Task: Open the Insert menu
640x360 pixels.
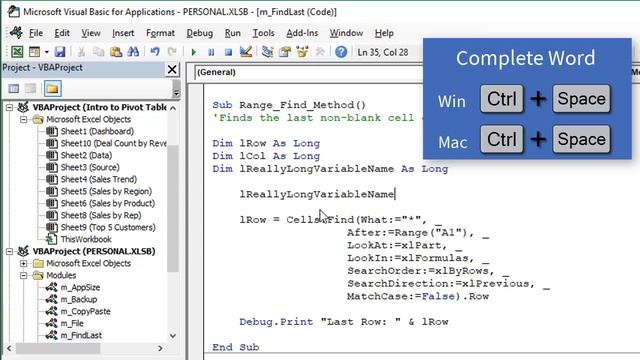Action: [x=123, y=33]
